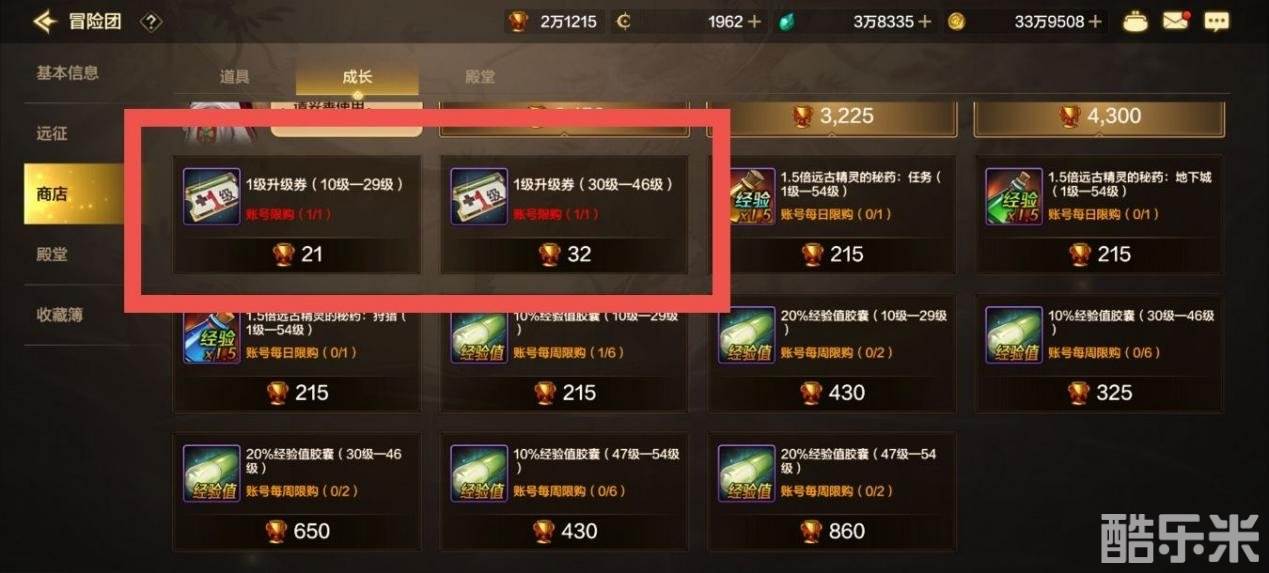Screen dimensions: 1269x573
Task: Open 收藏簿 in the sidebar
Action: click(60, 315)
